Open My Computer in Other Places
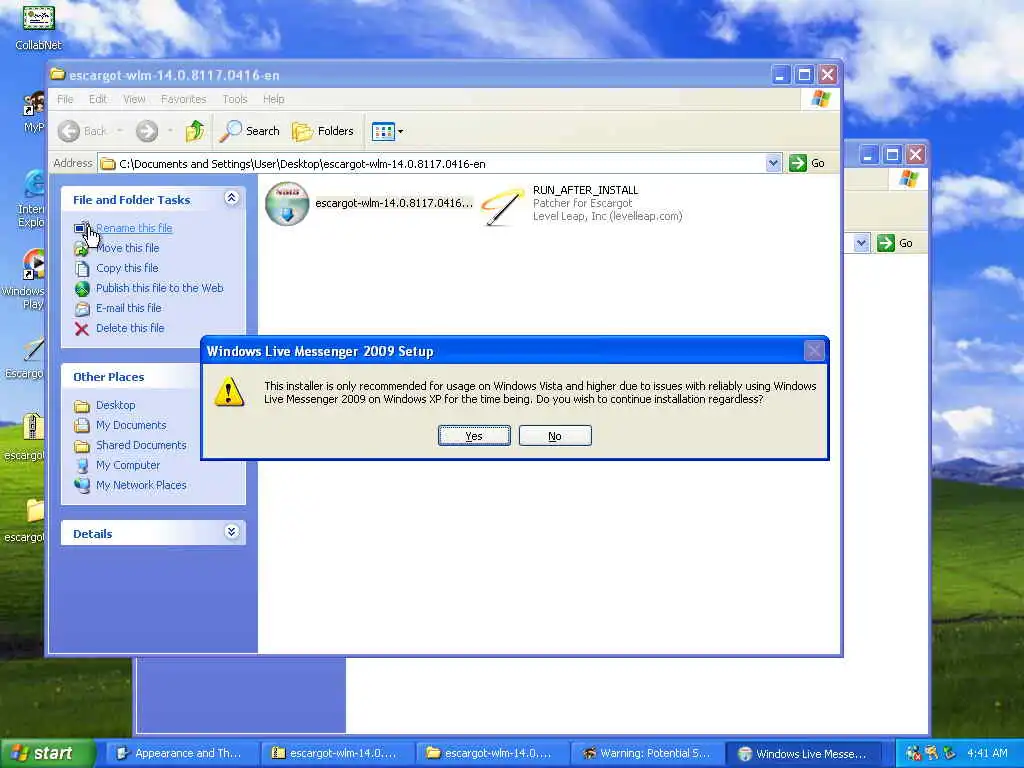Viewport: 1024px width, 768px height. point(128,466)
